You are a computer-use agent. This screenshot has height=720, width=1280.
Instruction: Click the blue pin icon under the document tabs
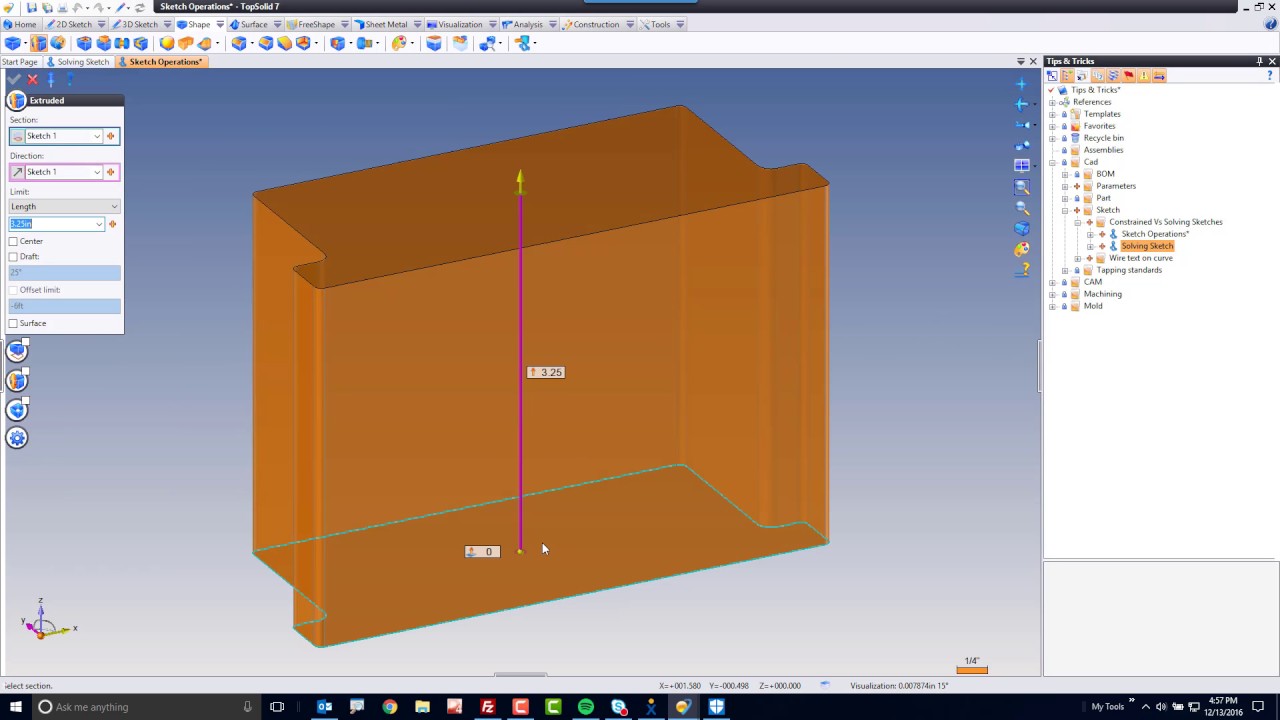tap(51, 79)
